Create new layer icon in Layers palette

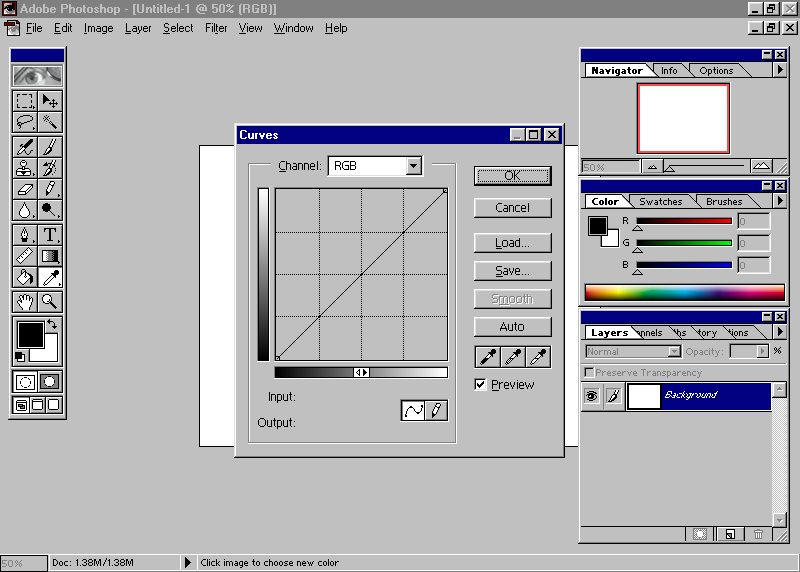(730, 534)
